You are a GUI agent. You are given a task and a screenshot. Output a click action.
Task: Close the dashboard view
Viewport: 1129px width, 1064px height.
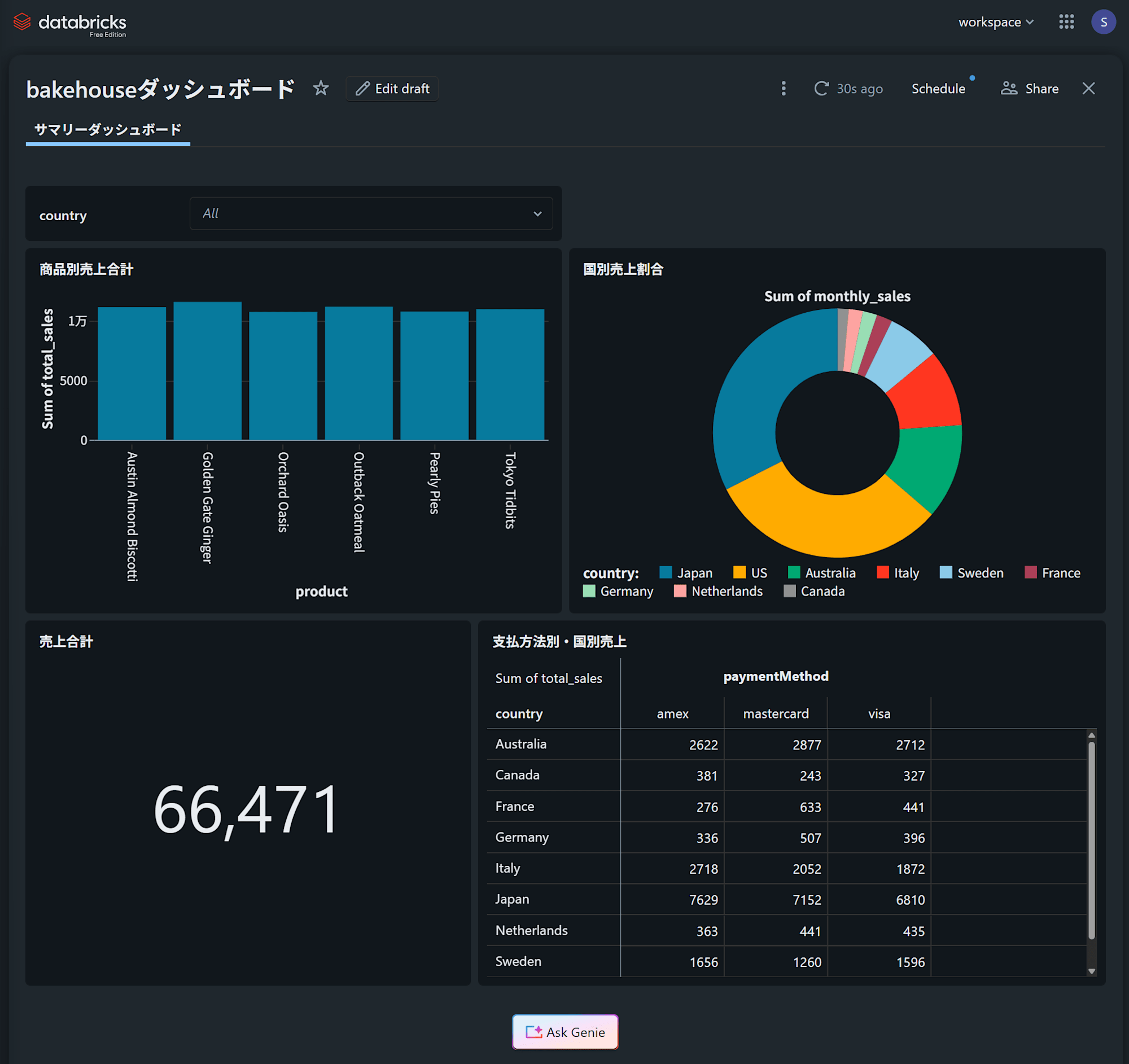point(1088,89)
